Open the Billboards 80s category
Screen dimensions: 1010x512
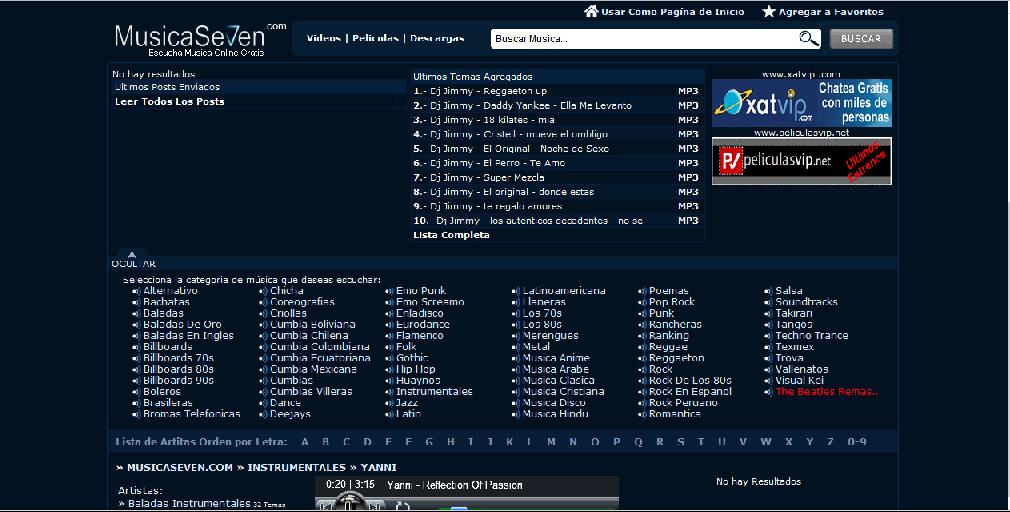pyautogui.click(x=178, y=369)
